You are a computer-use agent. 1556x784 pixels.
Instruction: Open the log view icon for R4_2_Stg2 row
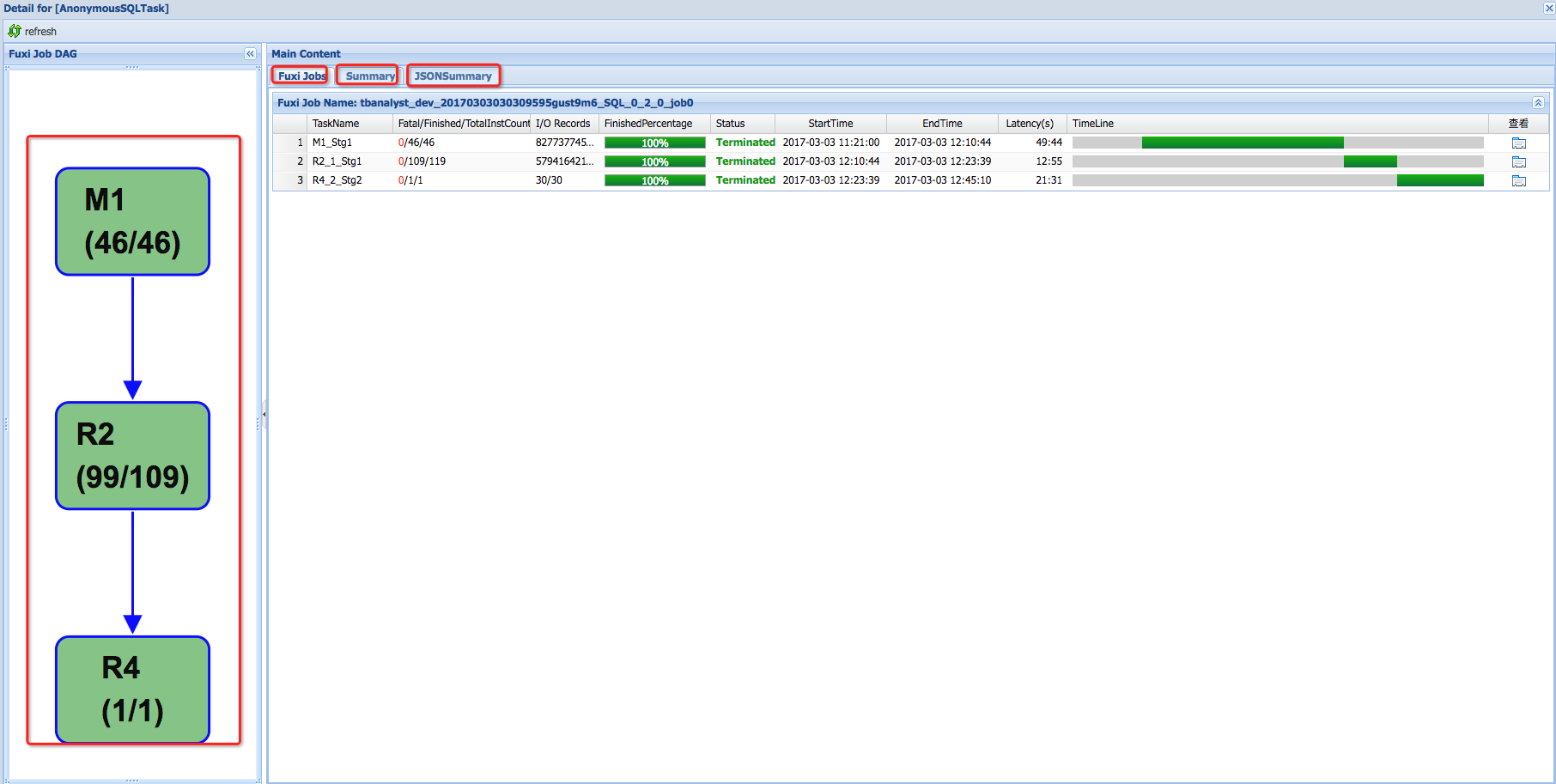(1518, 180)
